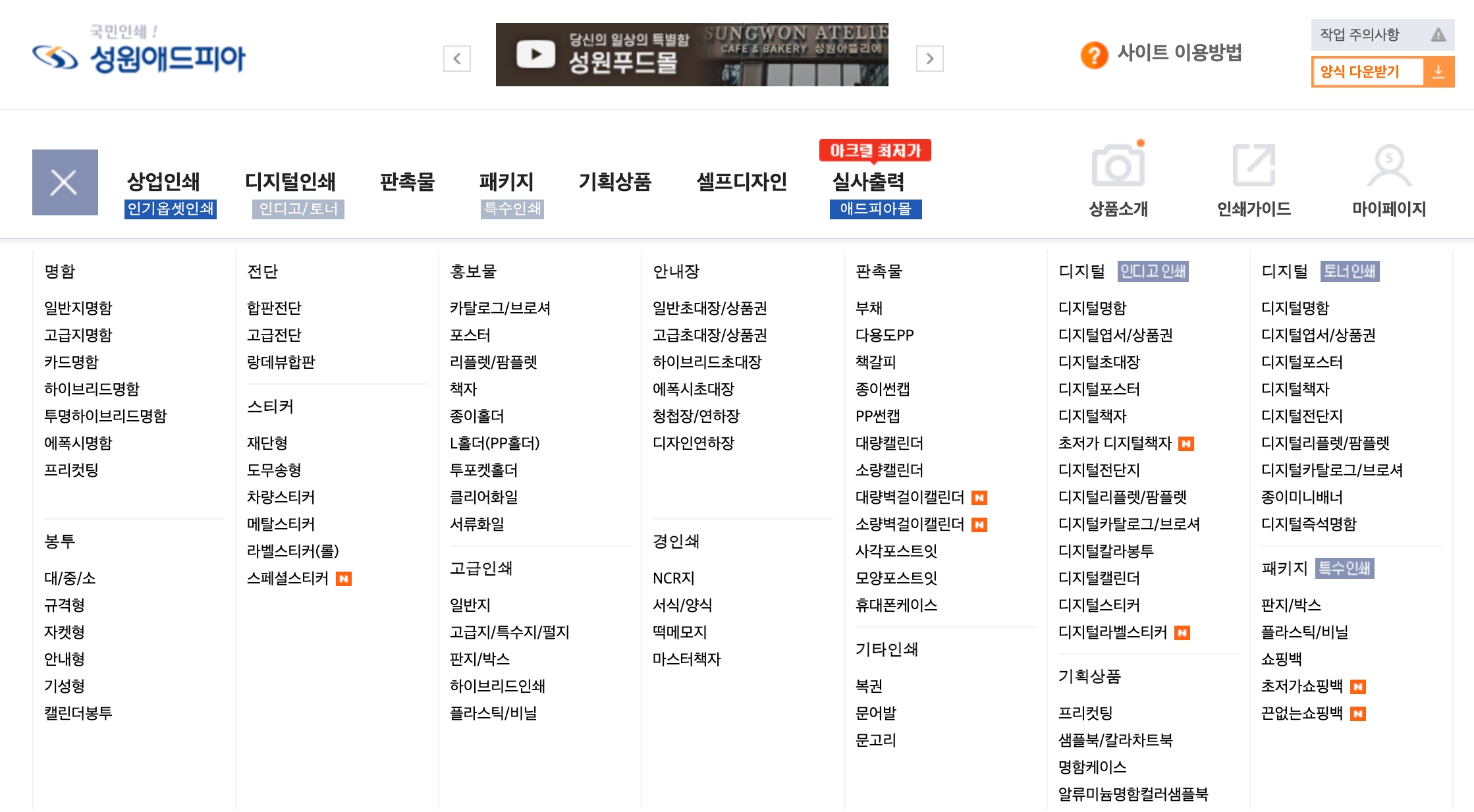This screenshot has height=812, width=1474.
Task: Open 일반지명함 product link
Action: click(x=78, y=308)
